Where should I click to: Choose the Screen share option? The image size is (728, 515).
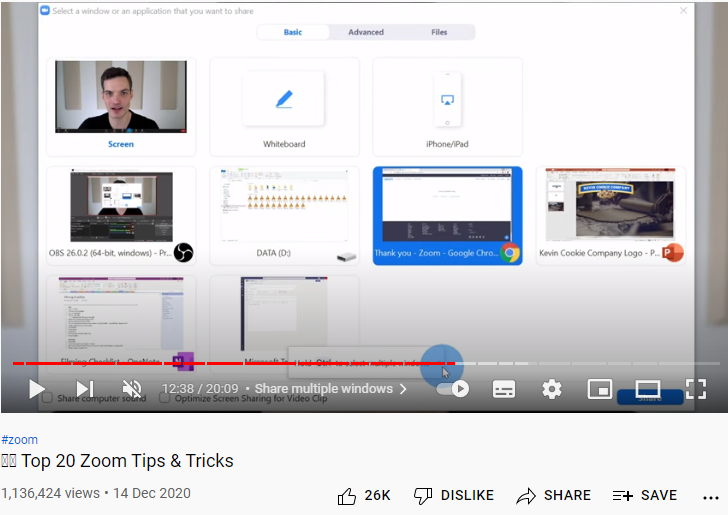121,107
